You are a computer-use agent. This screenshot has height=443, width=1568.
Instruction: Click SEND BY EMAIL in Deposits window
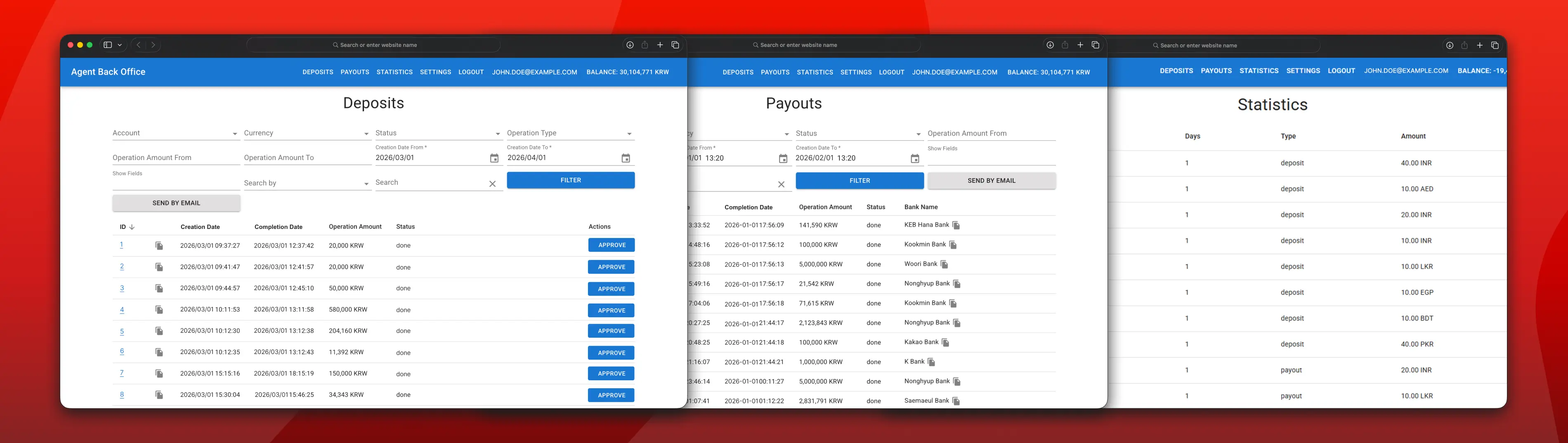point(176,203)
